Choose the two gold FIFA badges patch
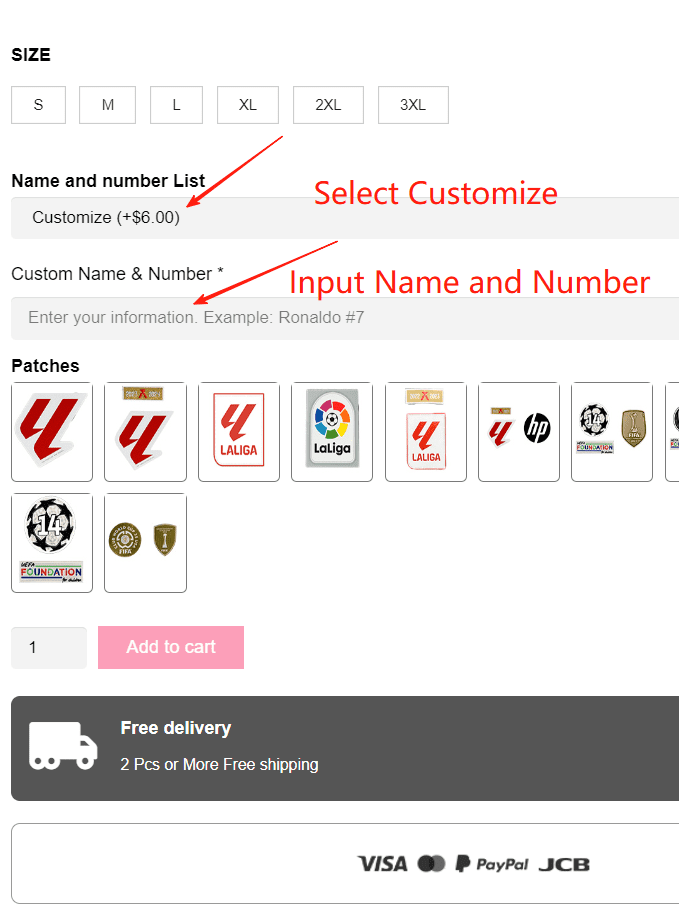 pos(145,542)
